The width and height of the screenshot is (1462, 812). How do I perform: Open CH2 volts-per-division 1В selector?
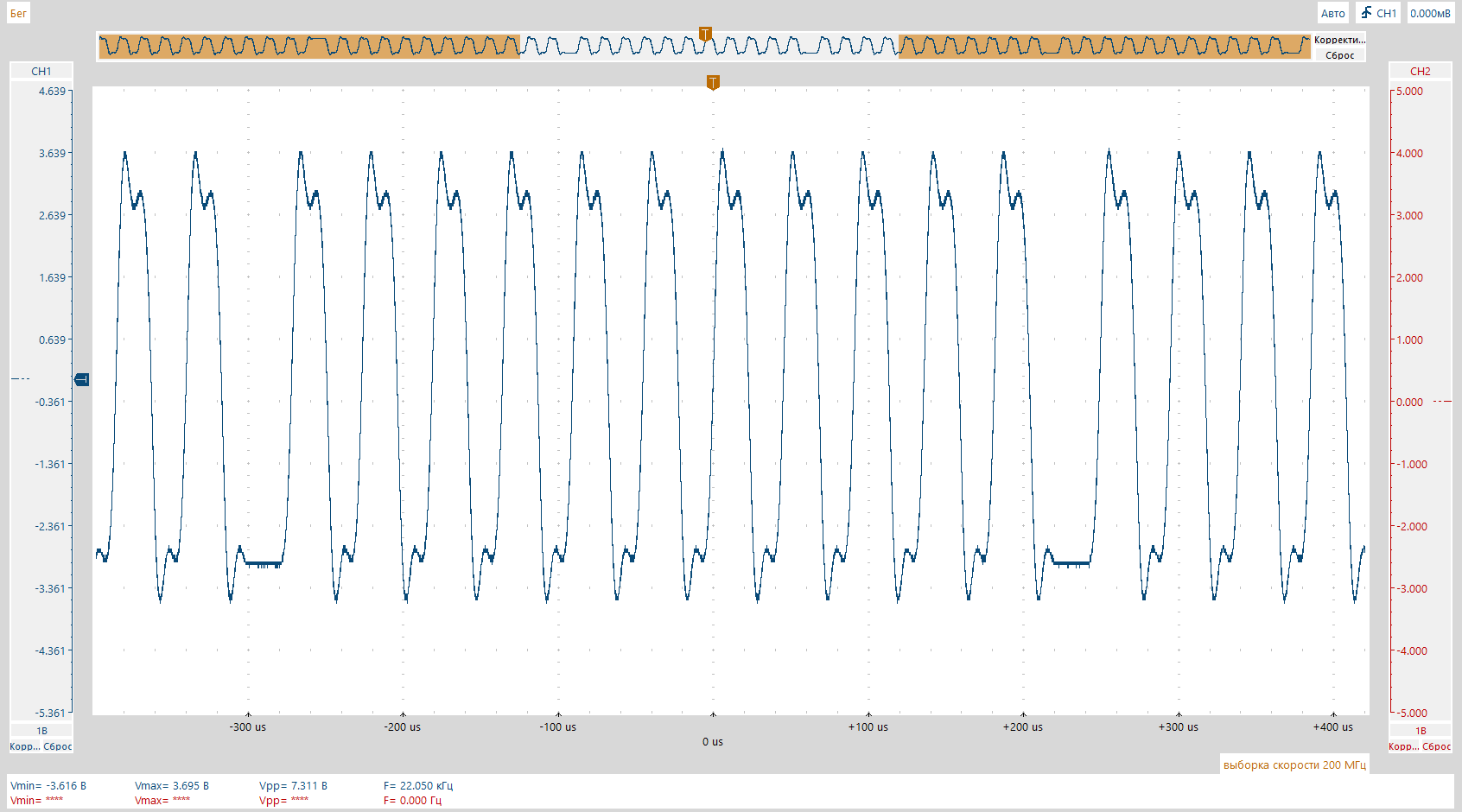[x=1420, y=731]
